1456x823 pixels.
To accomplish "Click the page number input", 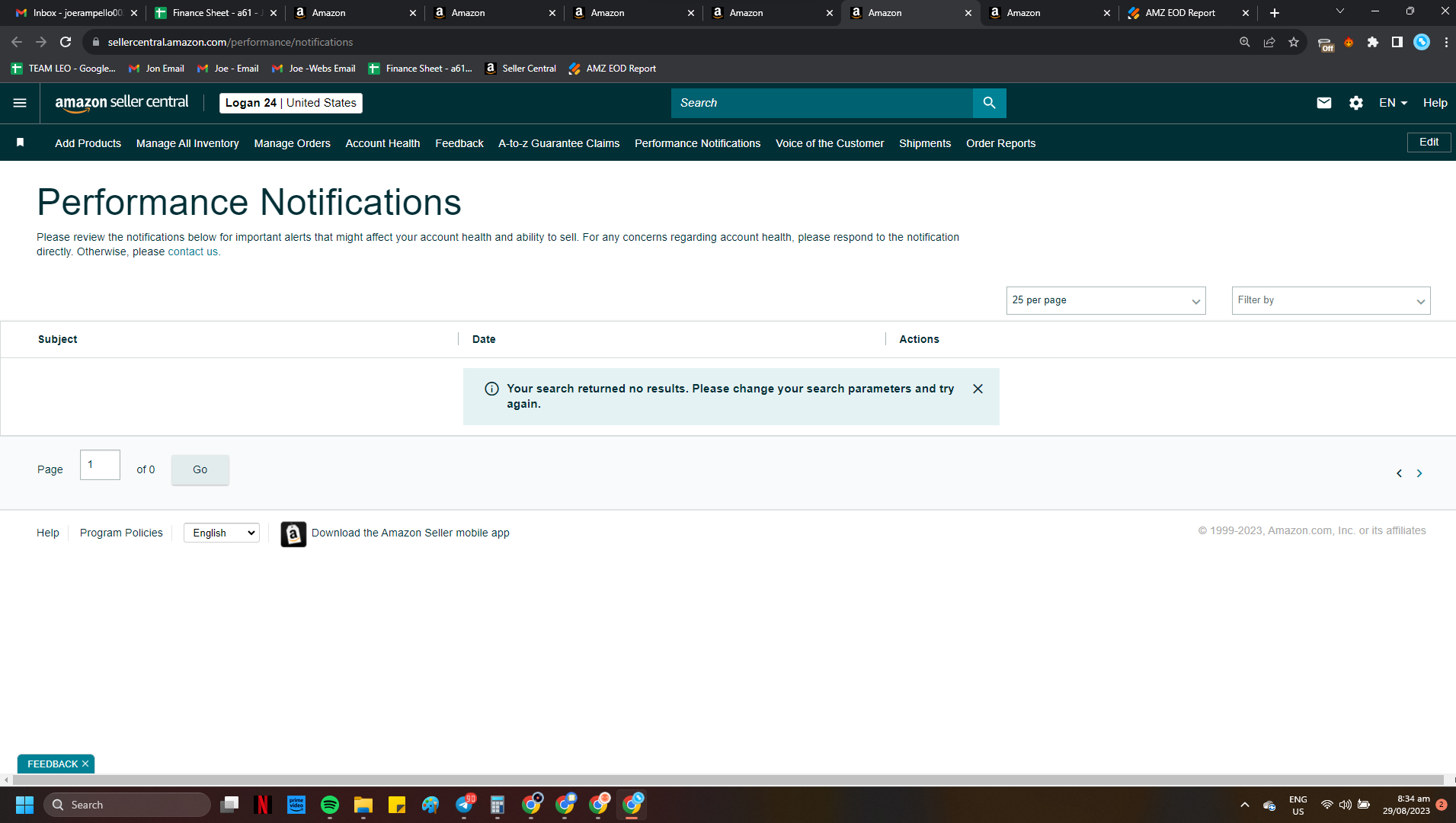I will click(100, 465).
